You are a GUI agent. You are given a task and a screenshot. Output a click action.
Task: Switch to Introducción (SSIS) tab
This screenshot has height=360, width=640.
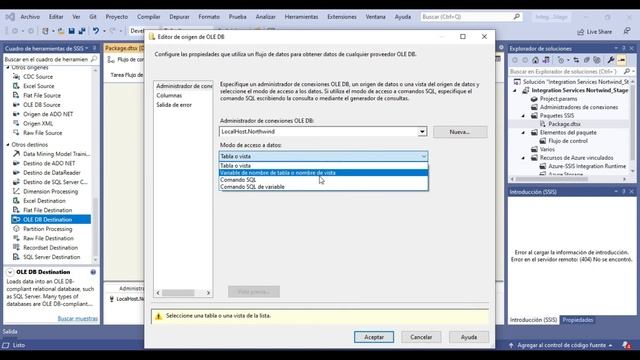tap(533, 320)
